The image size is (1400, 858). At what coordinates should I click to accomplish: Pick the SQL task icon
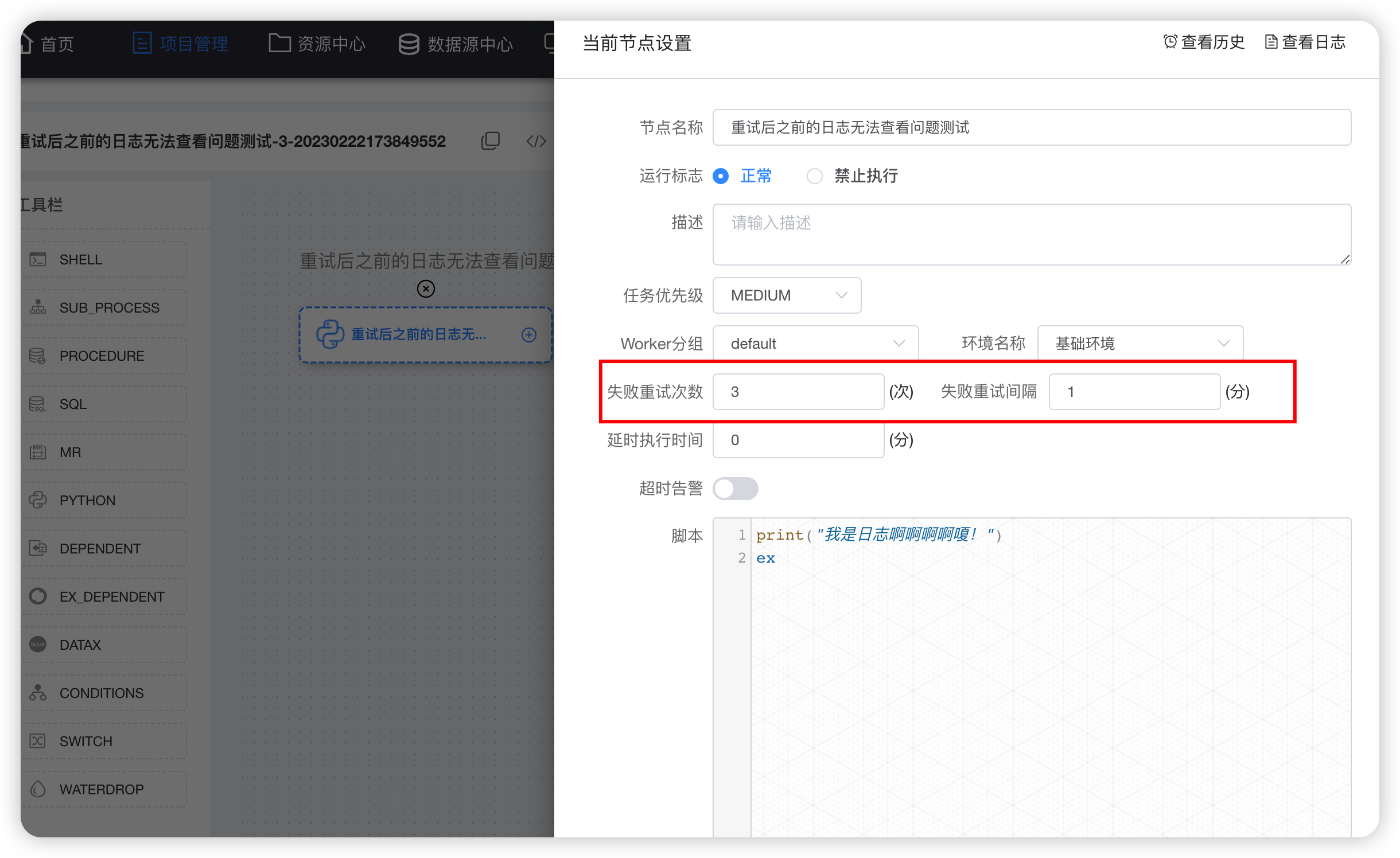pyautogui.click(x=38, y=404)
